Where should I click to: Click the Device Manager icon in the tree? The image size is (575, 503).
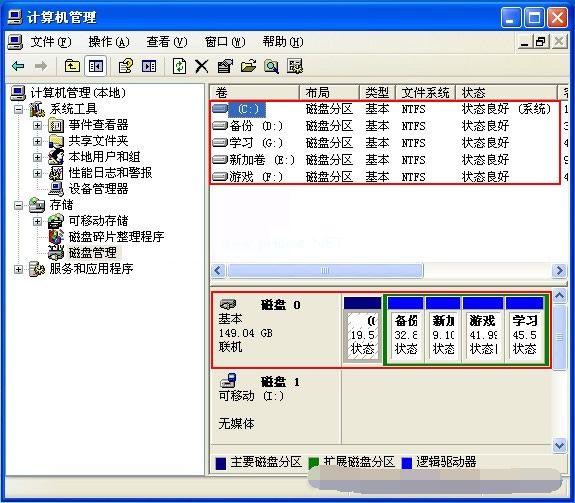56,189
